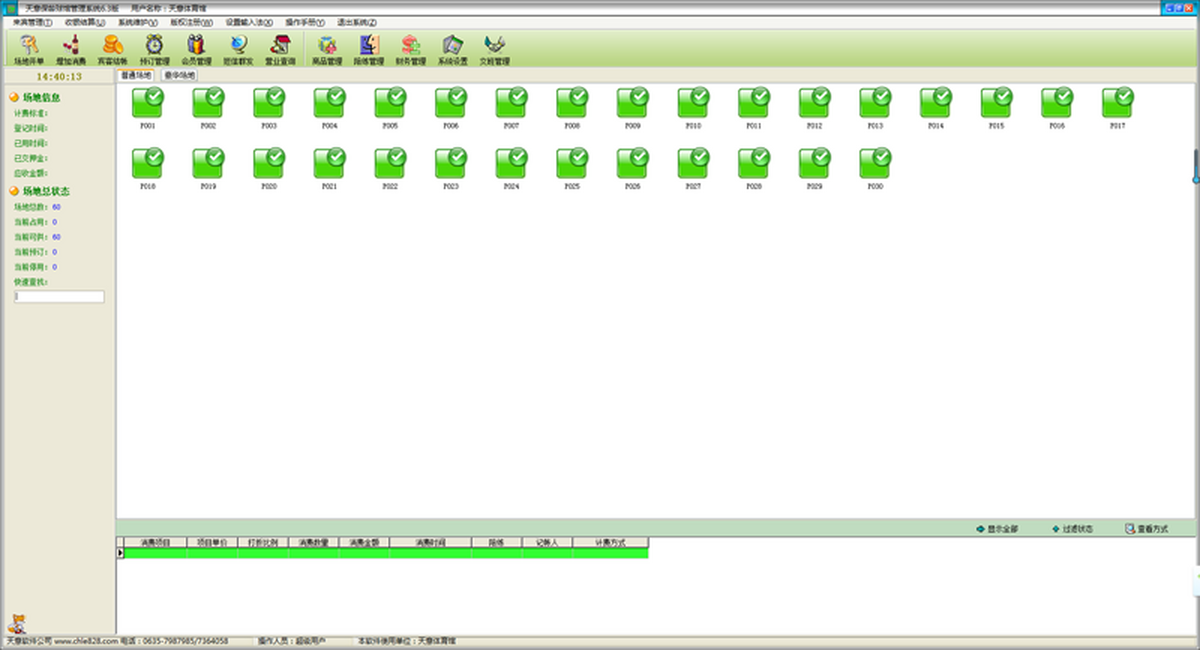
Task: Focus the 快速查找 search input field
Action: coord(59,297)
